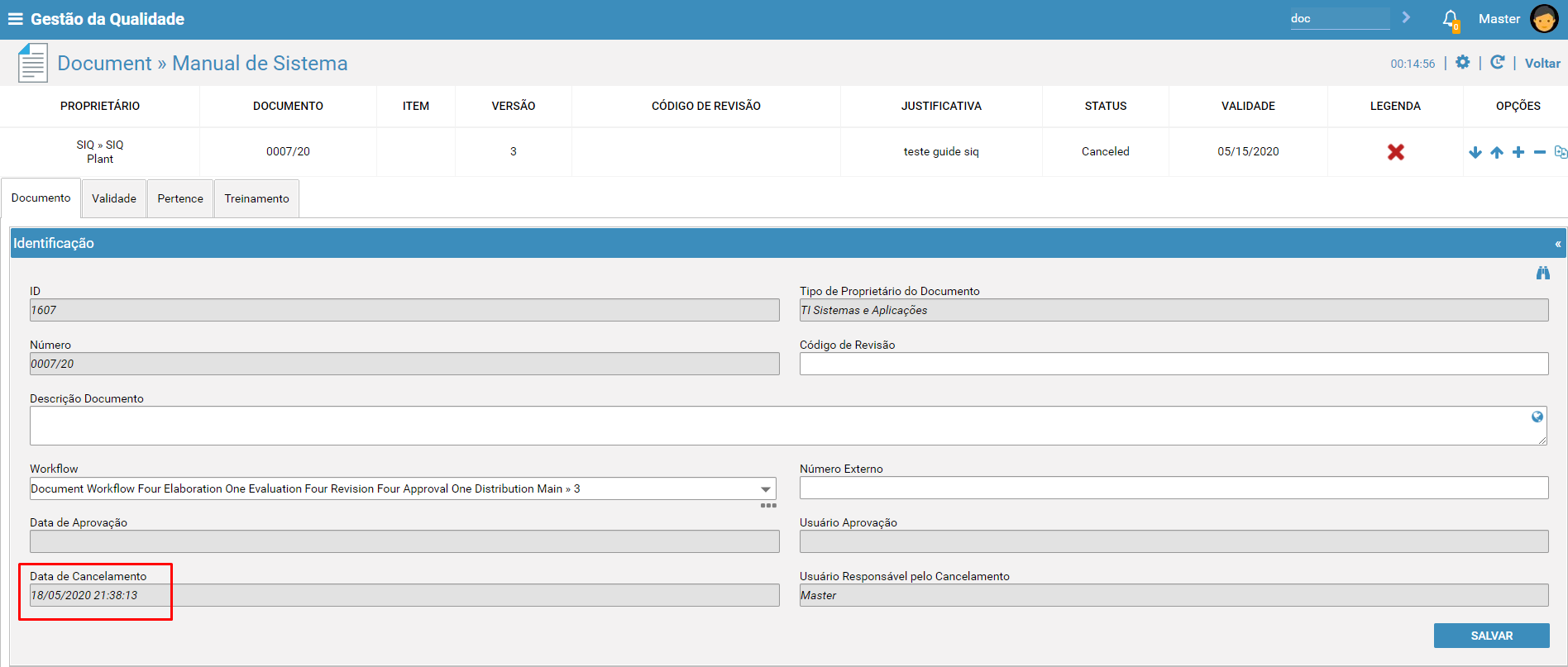
Task: Click the red X legend icon
Action: coord(1396,152)
